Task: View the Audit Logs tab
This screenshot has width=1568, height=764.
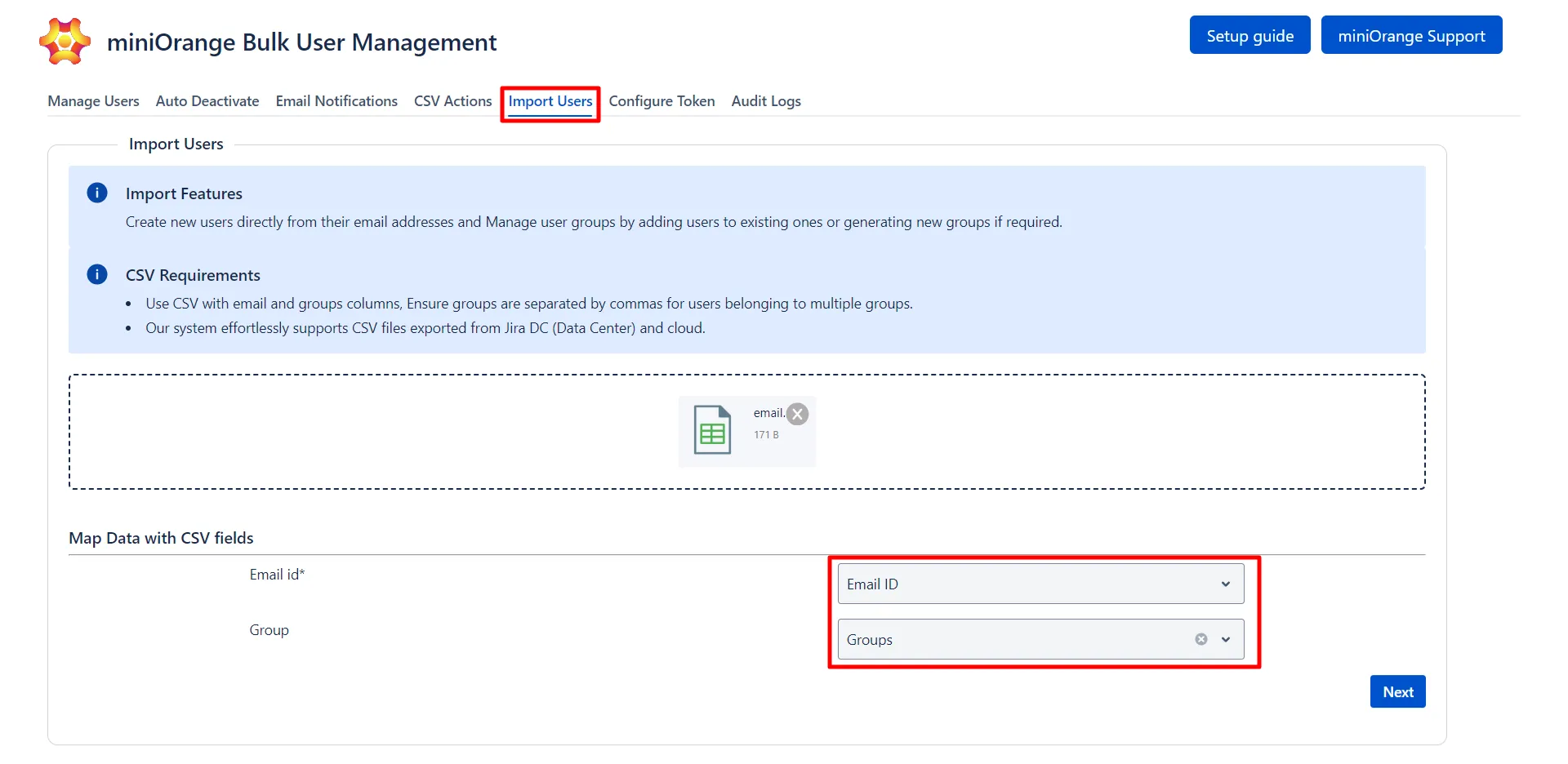Action: pos(766,101)
